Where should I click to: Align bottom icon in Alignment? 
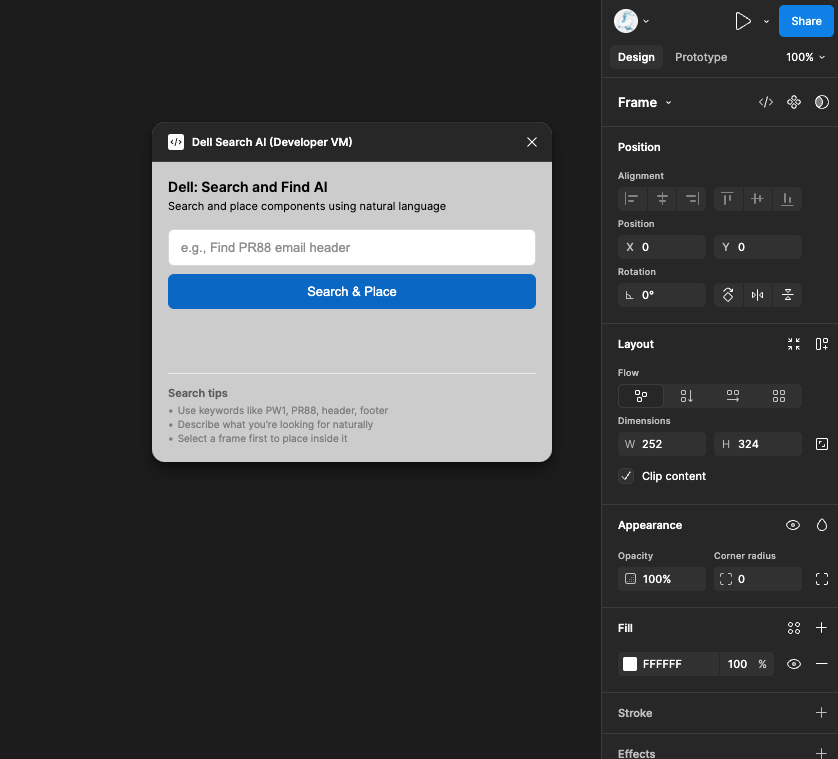point(787,199)
